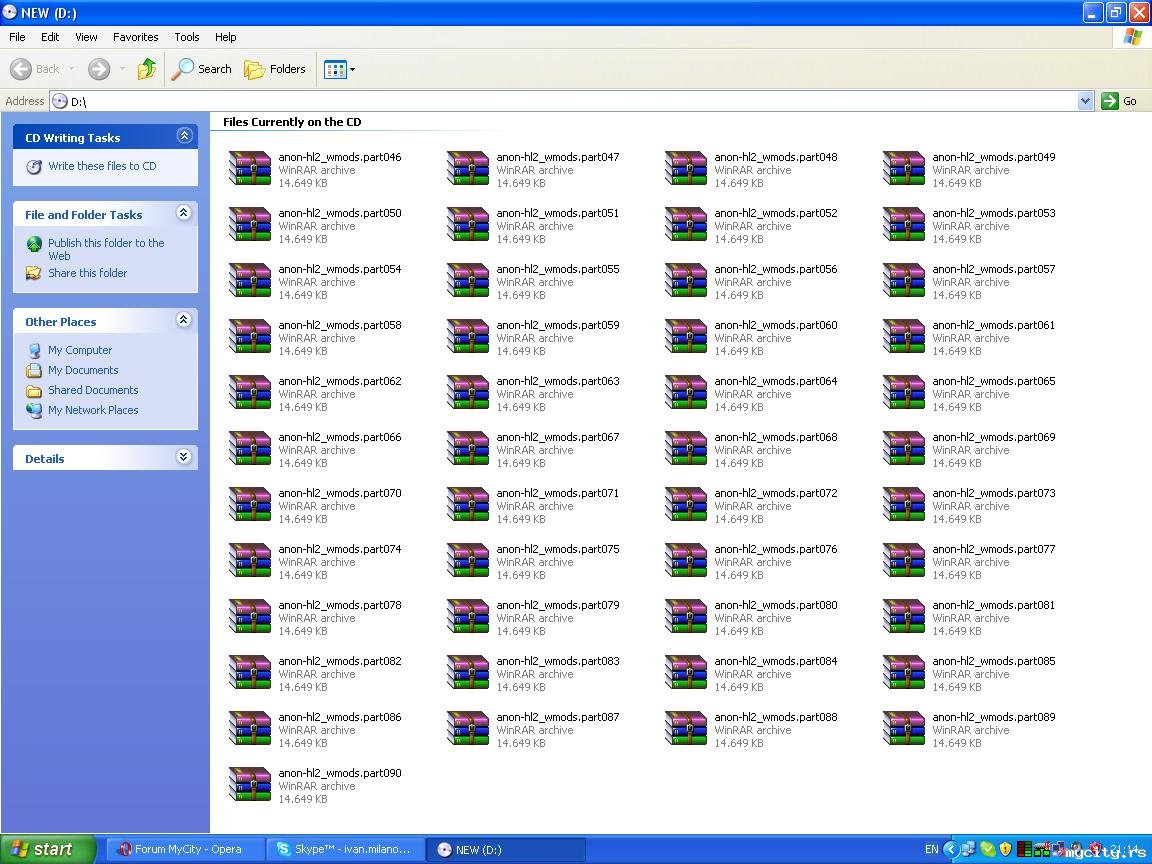Select the part046 WinRAR archive icon
1152x864 pixels.
[x=250, y=168]
